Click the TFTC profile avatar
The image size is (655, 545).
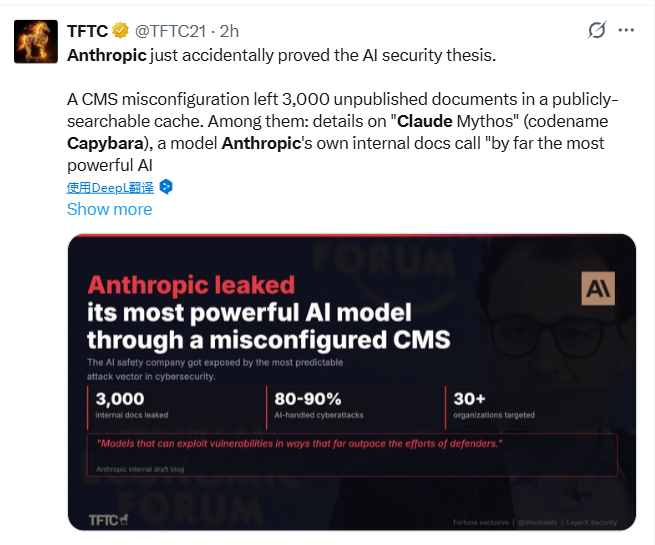(35, 41)
